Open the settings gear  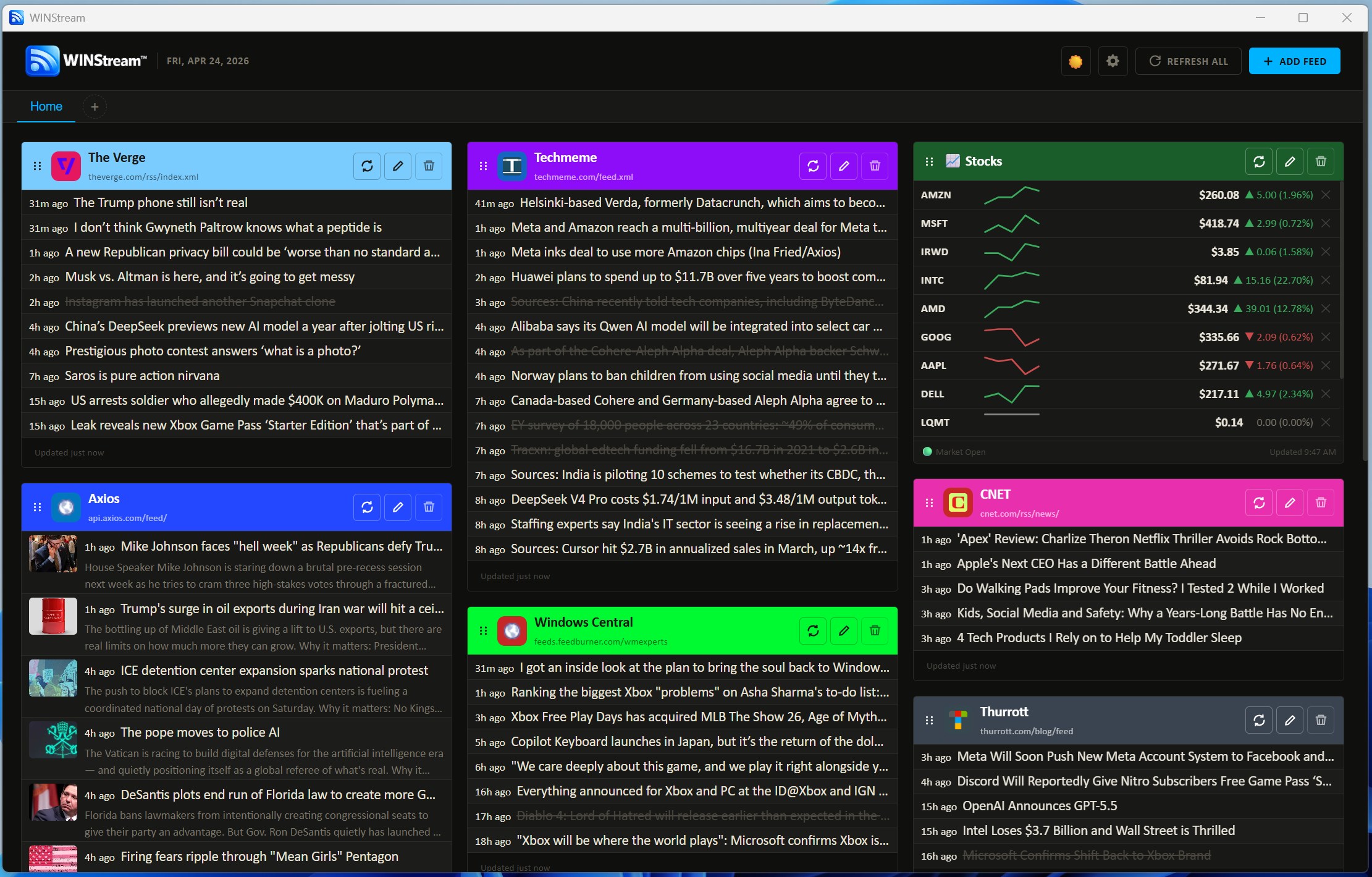click(1113, 61)
